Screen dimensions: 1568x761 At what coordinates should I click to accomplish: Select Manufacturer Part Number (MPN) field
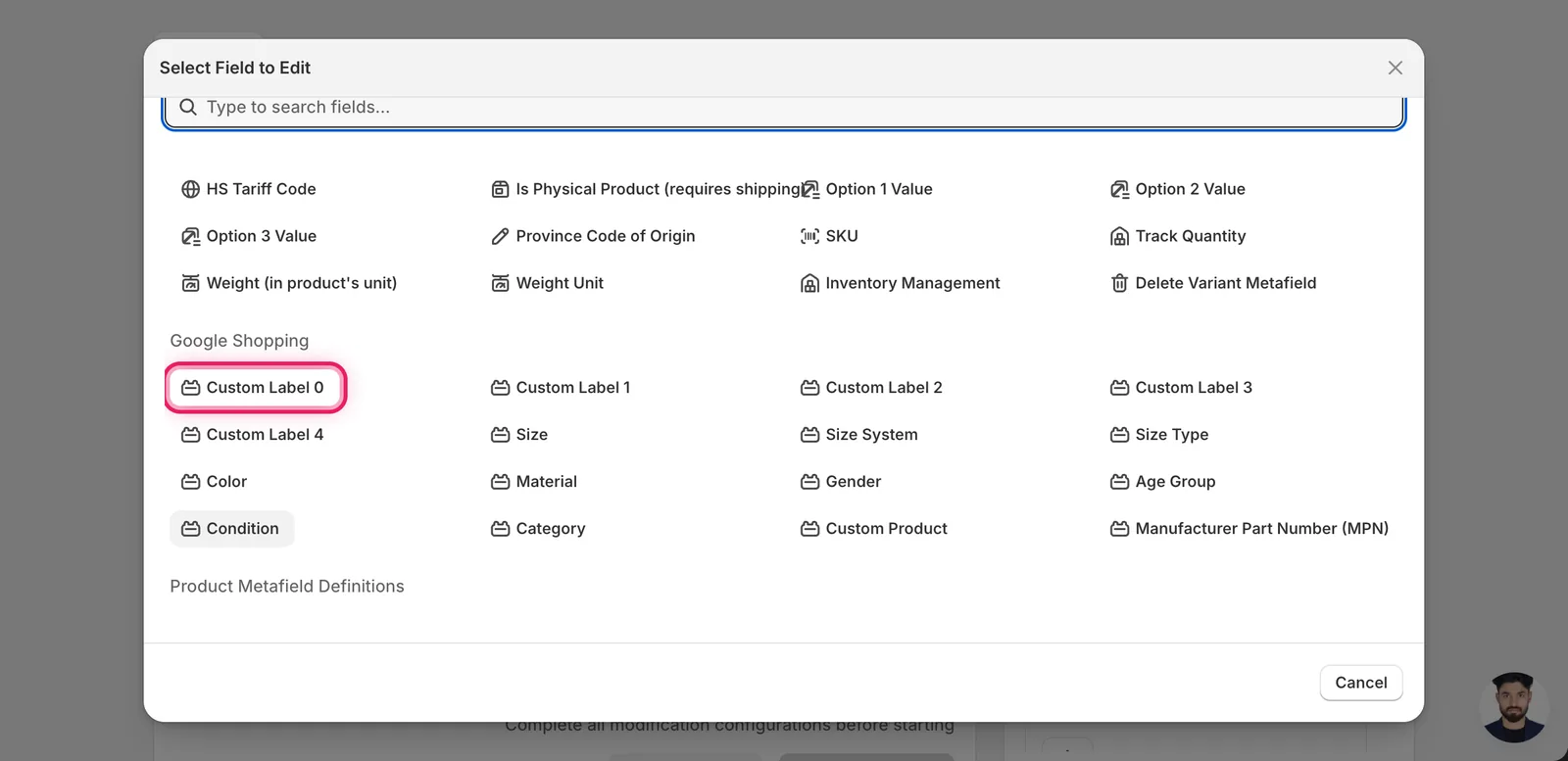click(1250, 529)
